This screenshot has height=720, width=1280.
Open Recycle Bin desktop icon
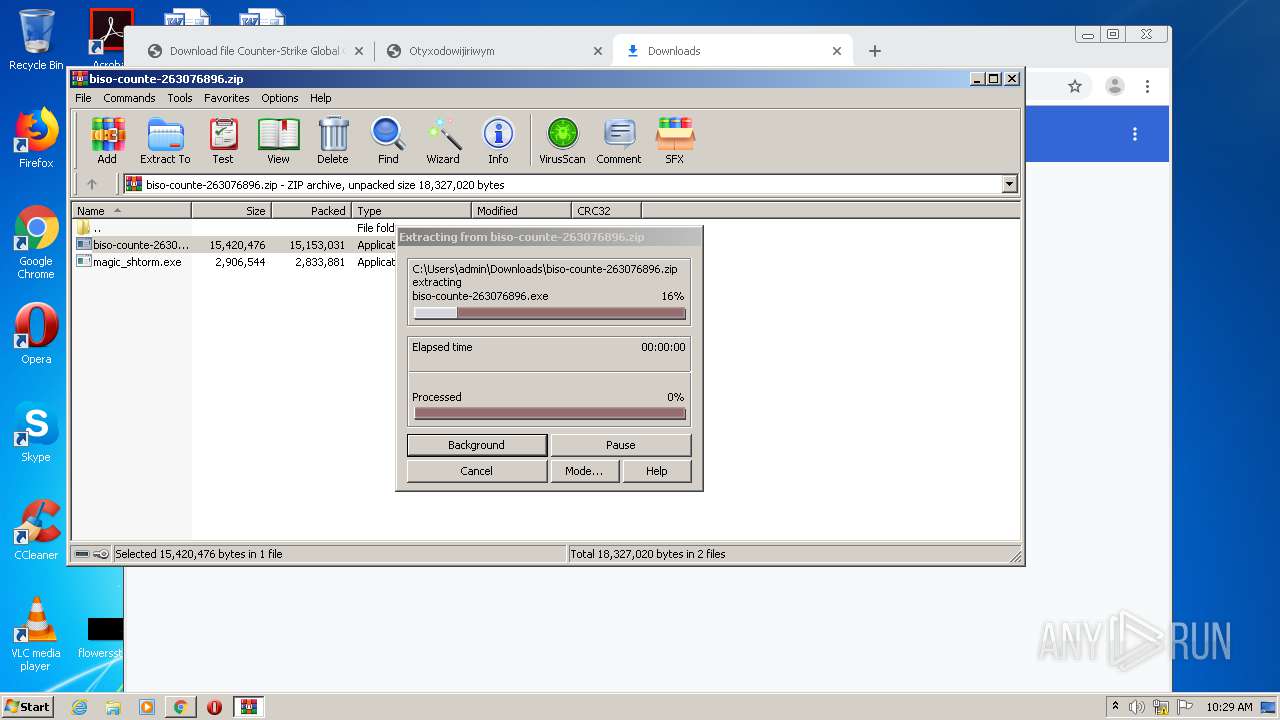pyautogui.click(x=36, y=40)
